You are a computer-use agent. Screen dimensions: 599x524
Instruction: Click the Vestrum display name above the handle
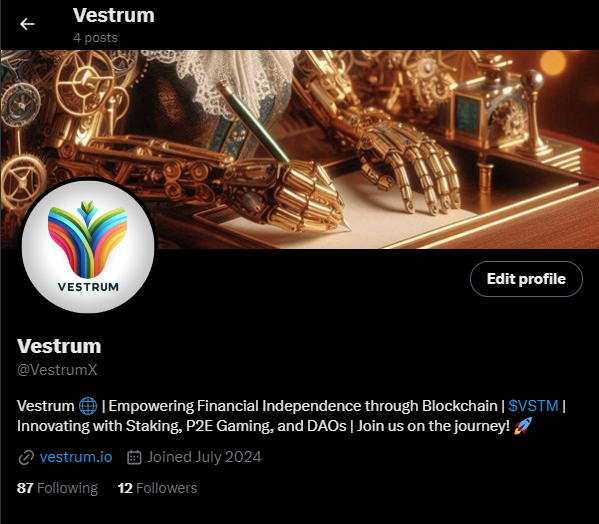click(59, 346)
